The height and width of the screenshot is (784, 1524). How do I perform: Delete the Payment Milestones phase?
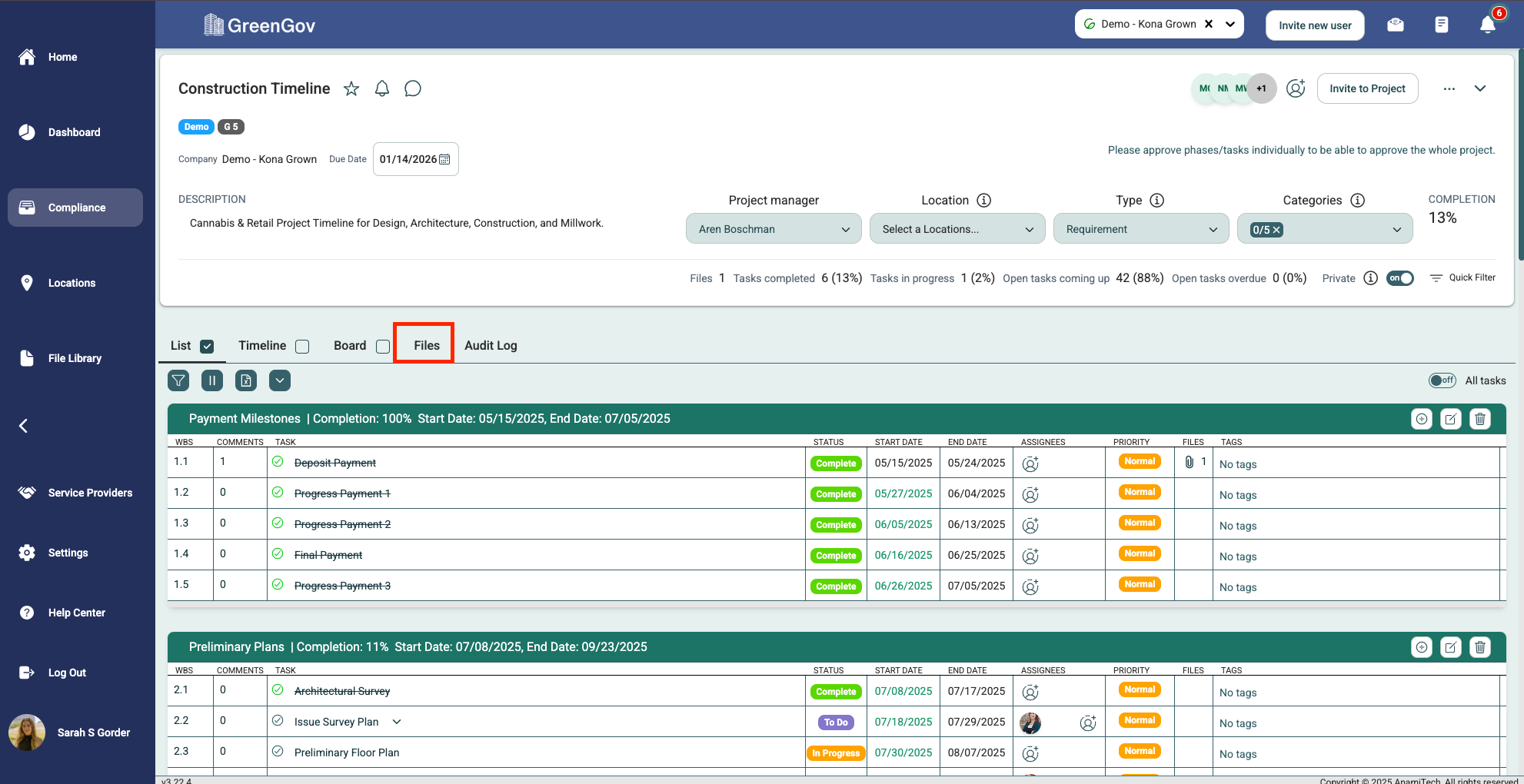click(1479, 419)
